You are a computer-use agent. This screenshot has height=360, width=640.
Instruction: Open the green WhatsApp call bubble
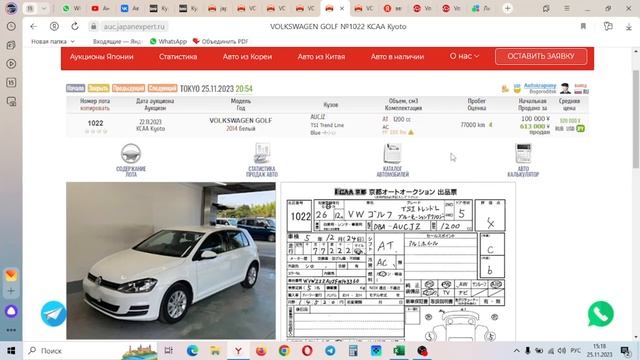[600, 314]
